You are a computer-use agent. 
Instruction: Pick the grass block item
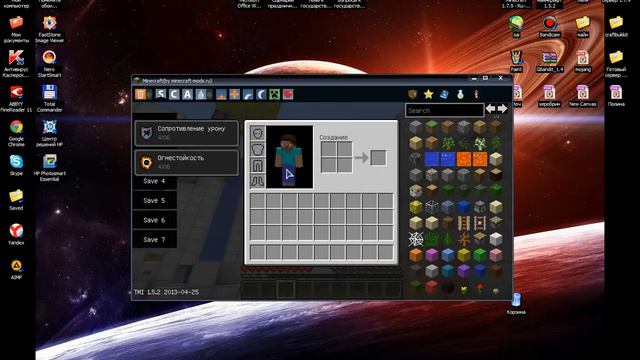(432, 127)
